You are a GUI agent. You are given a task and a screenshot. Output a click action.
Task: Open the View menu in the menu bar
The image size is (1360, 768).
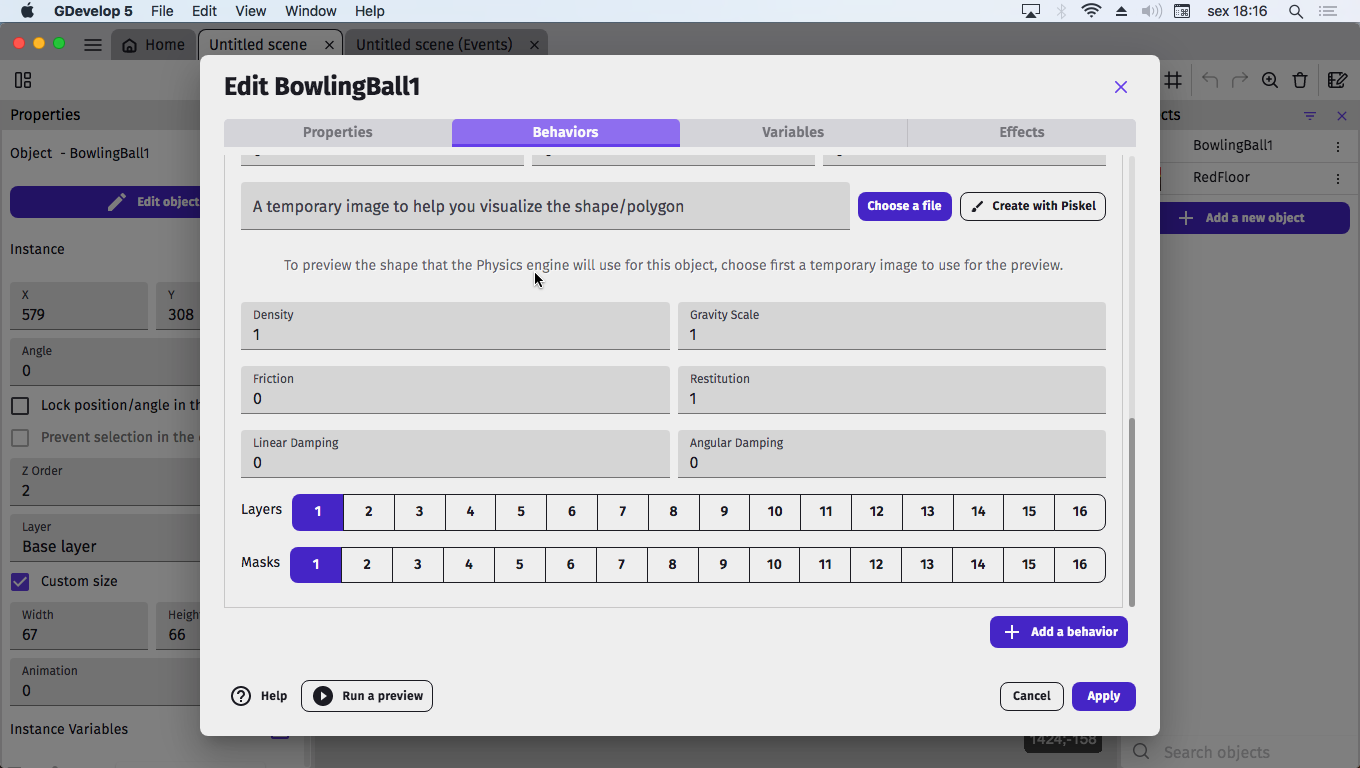click(250, 11)
